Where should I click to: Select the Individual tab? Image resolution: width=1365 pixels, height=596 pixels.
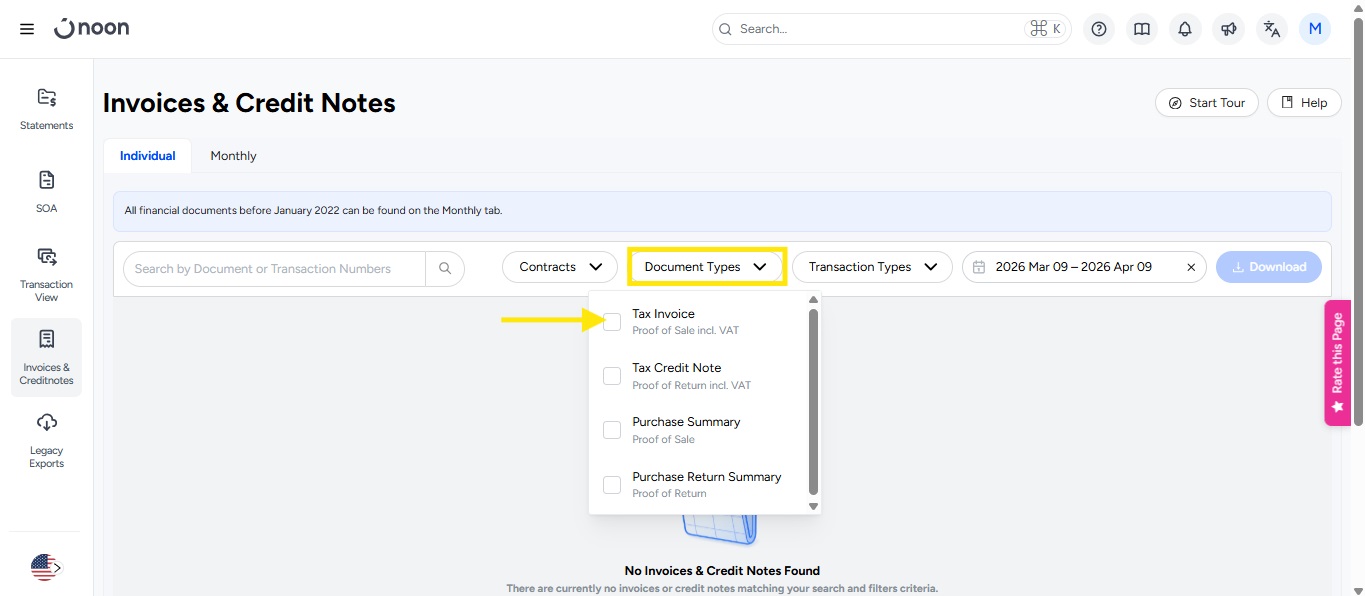coord(147,156)
